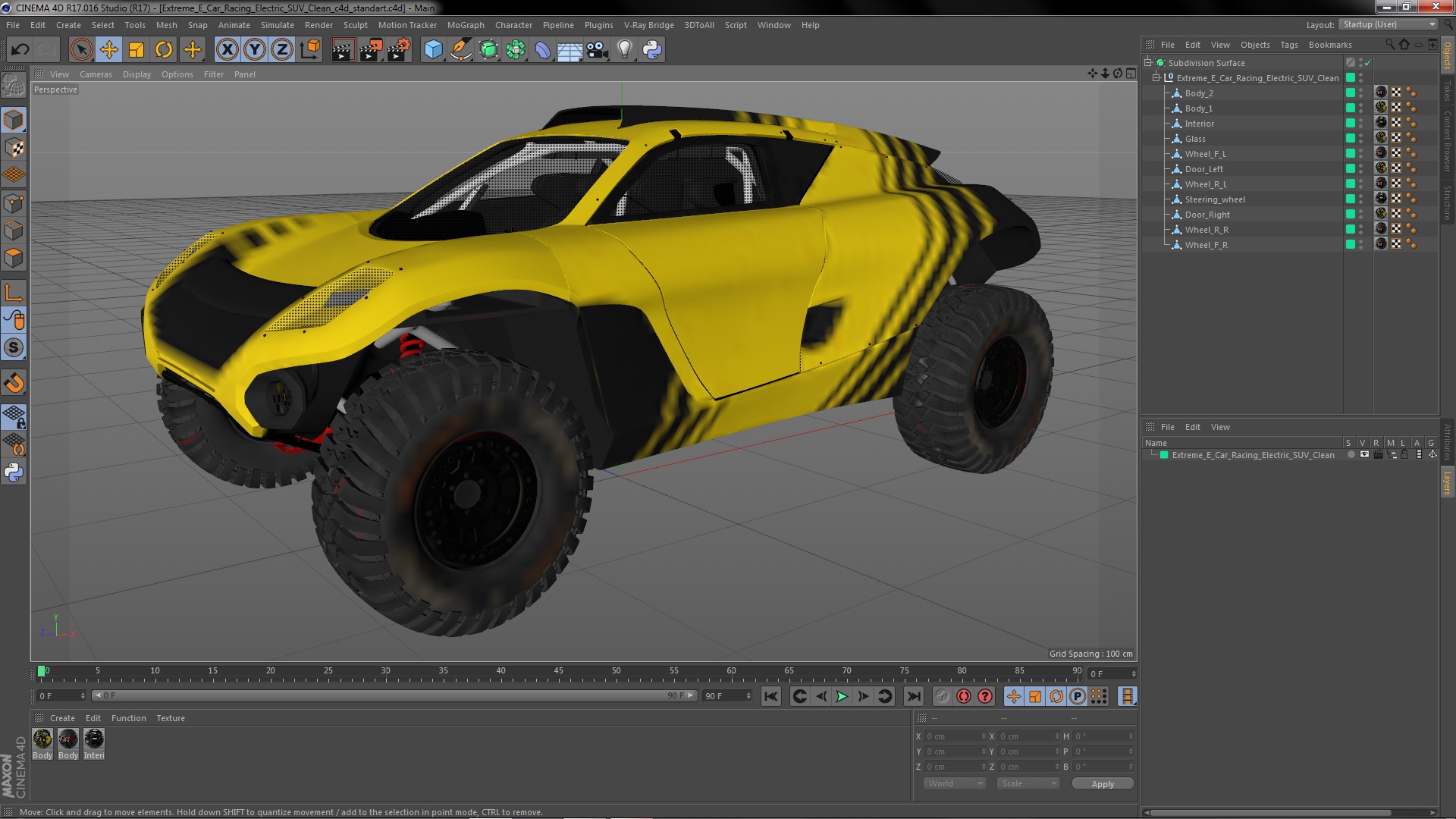Add a Subdivision Surface generator icon
This screenshot has width=1456, height=819.
point(488,50)
